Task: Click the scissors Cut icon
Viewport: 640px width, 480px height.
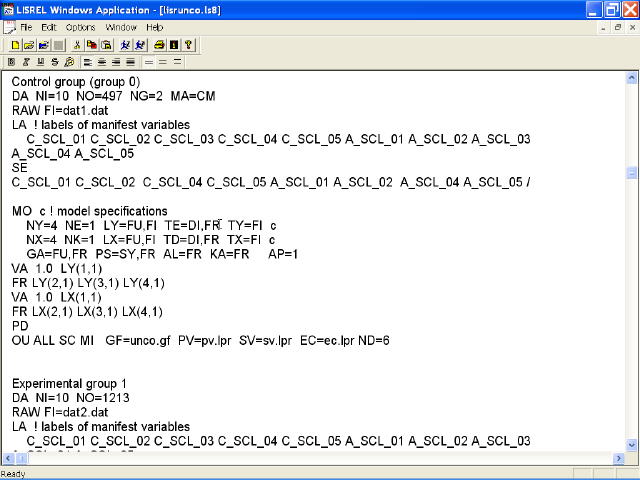Action: pyautogui.click(x=78, y=45)
